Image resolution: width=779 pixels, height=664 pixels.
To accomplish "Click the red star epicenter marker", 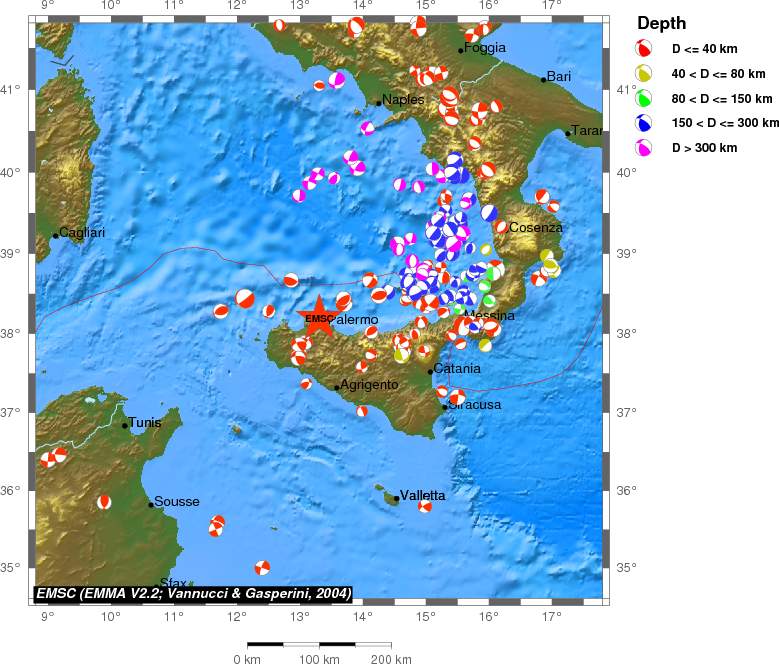I will coord(318,317).
